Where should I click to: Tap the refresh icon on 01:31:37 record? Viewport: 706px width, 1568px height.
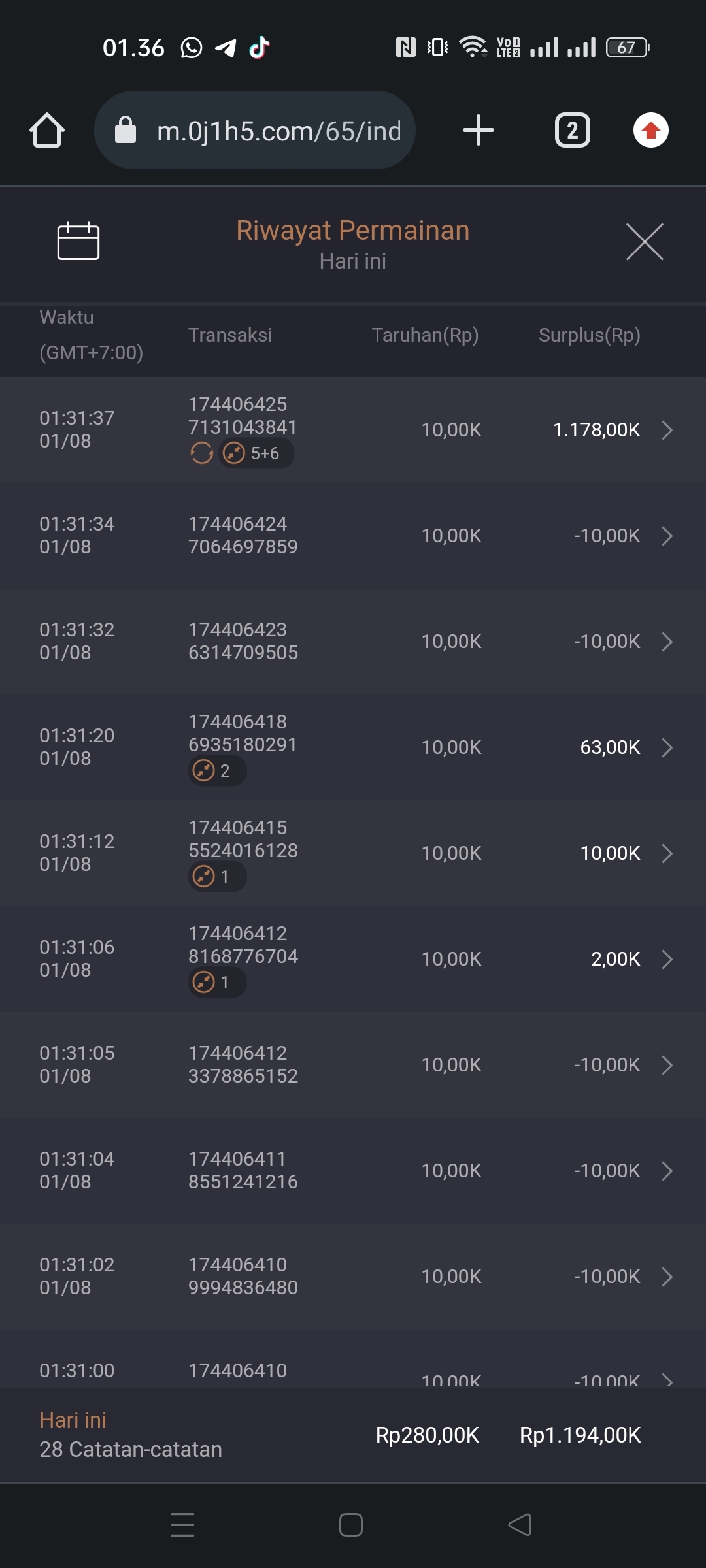pyautogui.click(x=201, y=453)
